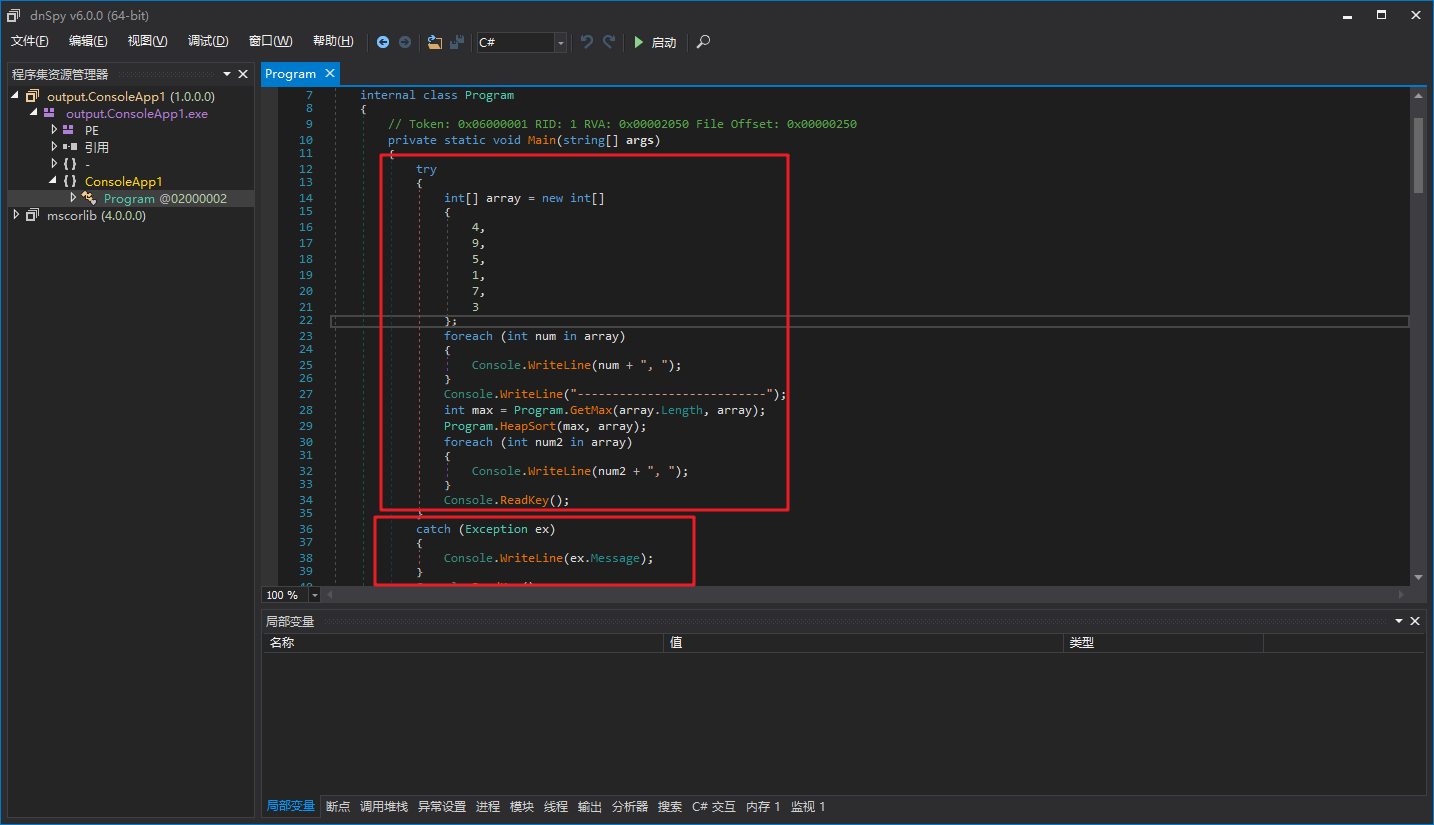Screen dimensions: 1434x825
Task: Click the code editor vertical scrollbar
Action: 1418,156
